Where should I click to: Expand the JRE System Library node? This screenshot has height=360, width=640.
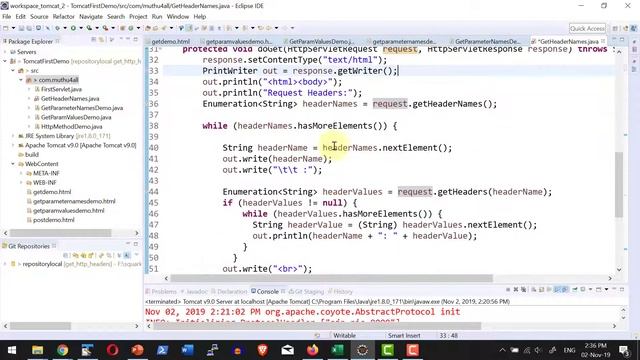(x=13, y=136)
